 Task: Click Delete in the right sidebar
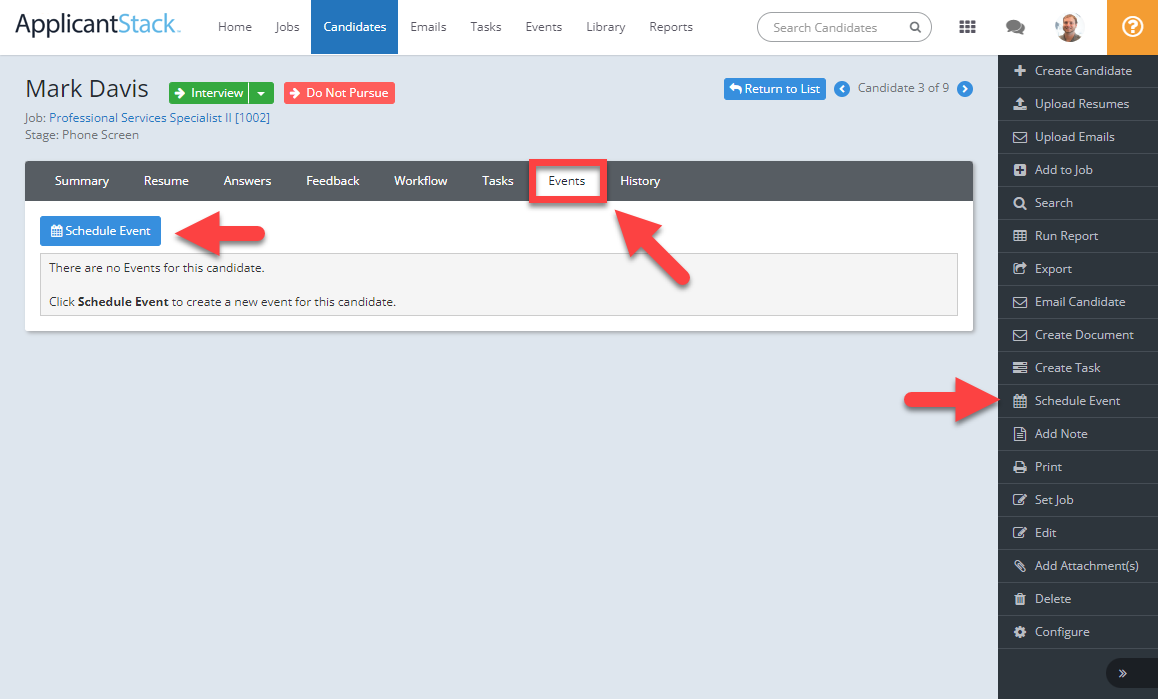tap(1052, 599)
